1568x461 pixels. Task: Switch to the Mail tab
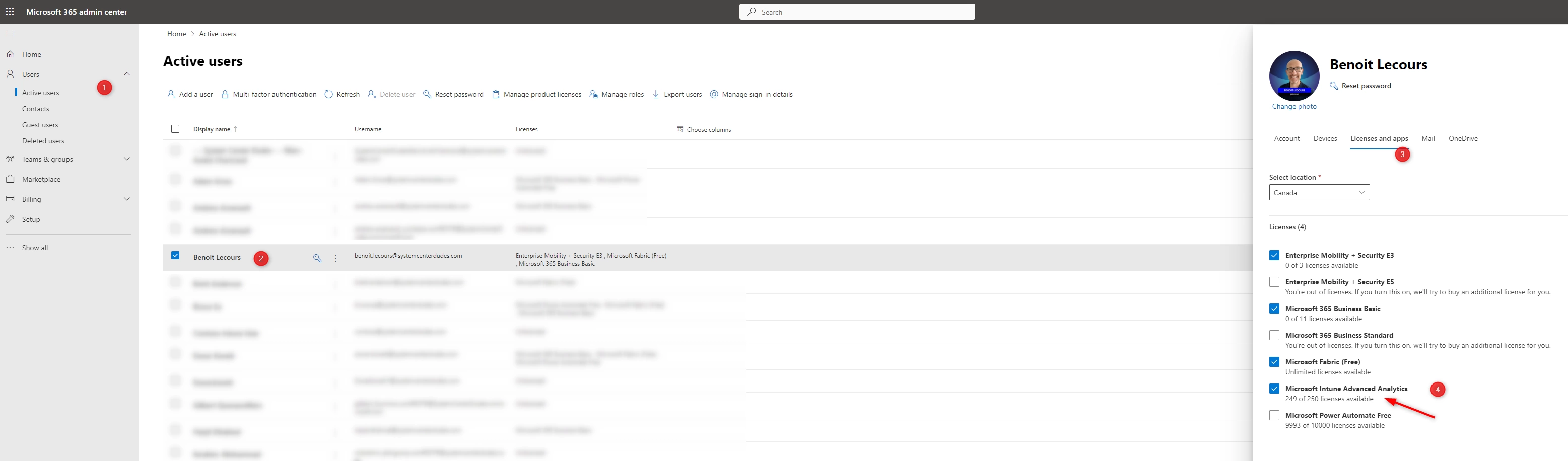[x=1428, y=139]
